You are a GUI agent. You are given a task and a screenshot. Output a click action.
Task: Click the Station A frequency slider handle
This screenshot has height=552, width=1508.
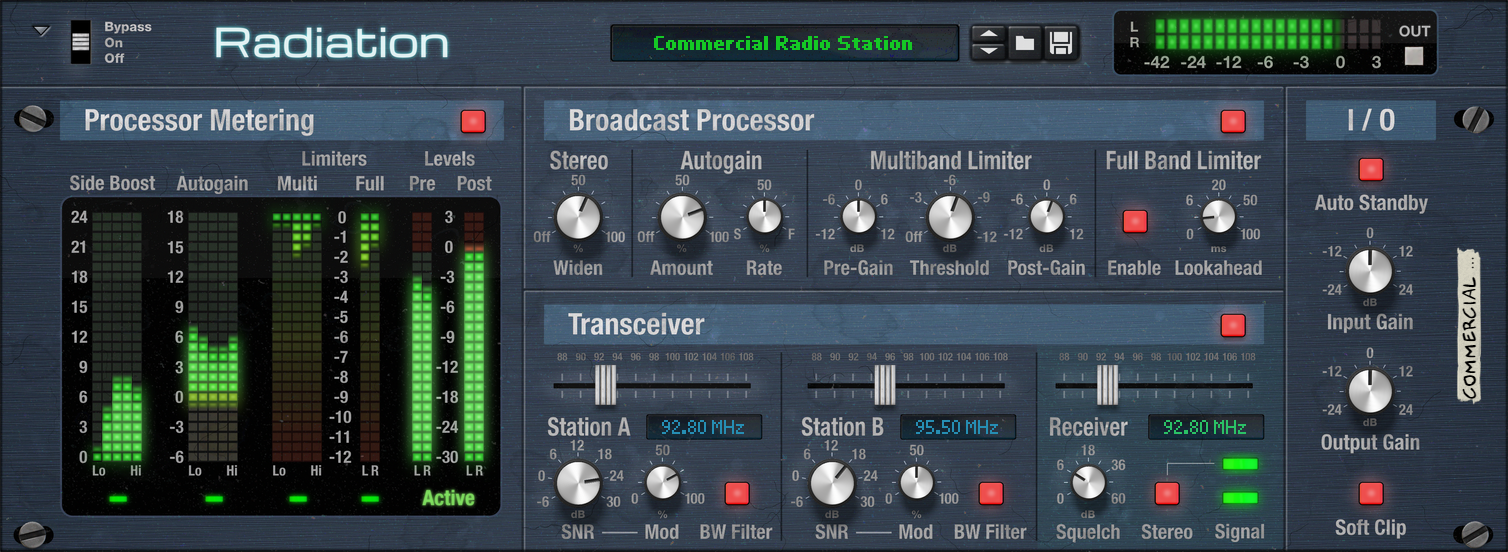605,385
